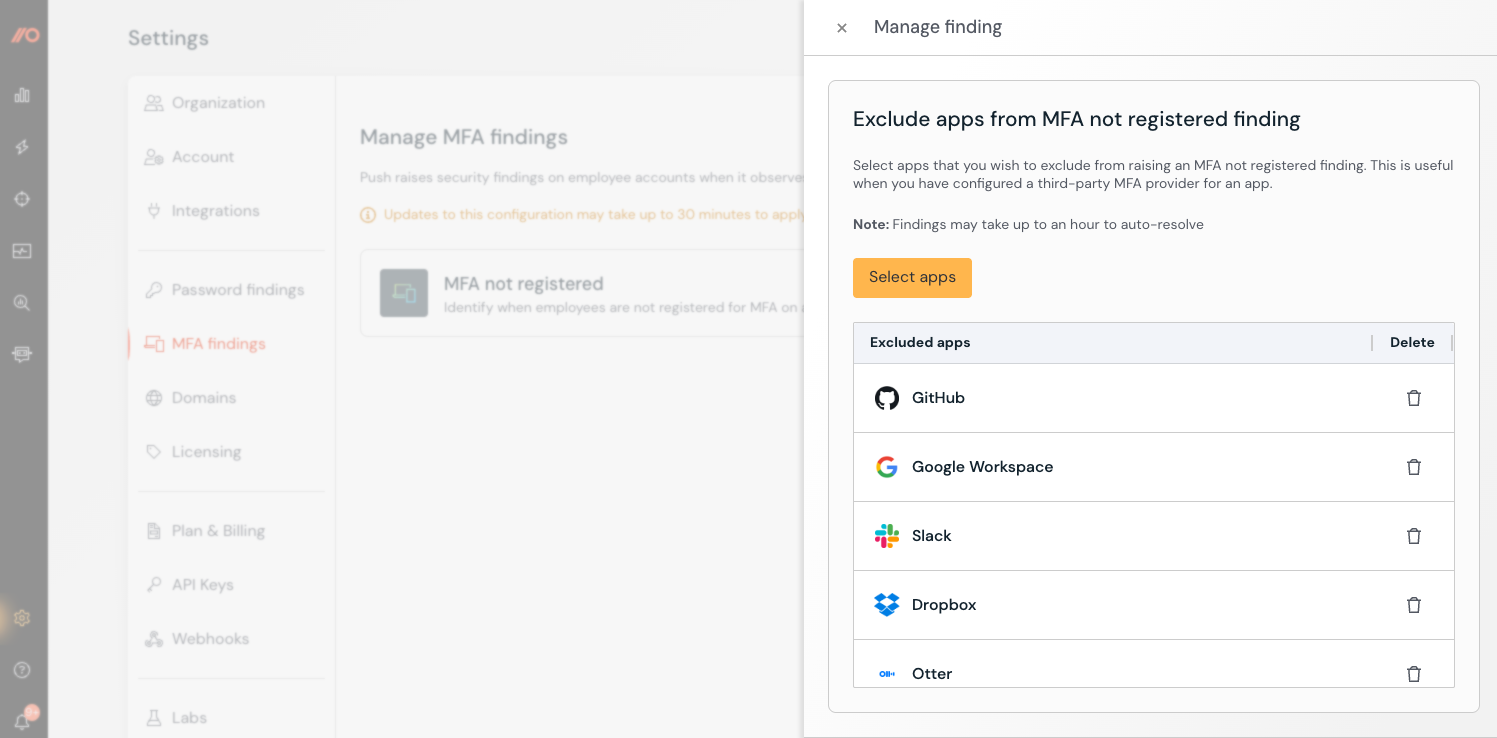This screenshot has width=1497, height=738.
Task: Delete Google Workspace from excluded apps
Action: pyautogui.click(x=1414, y=467)
